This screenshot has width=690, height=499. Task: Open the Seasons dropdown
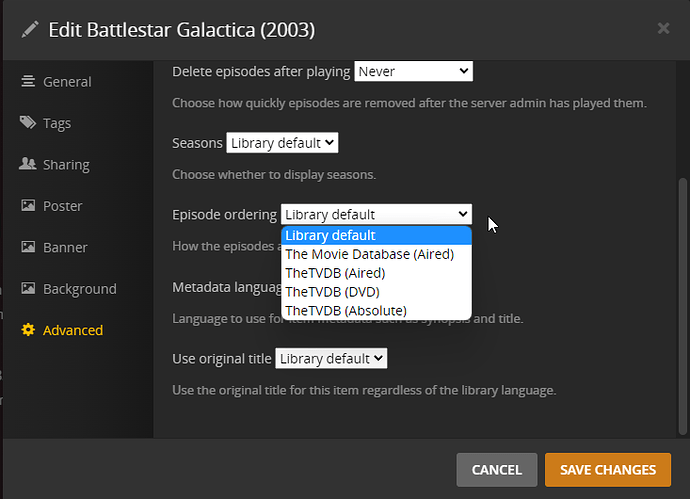tap(282, 143)
